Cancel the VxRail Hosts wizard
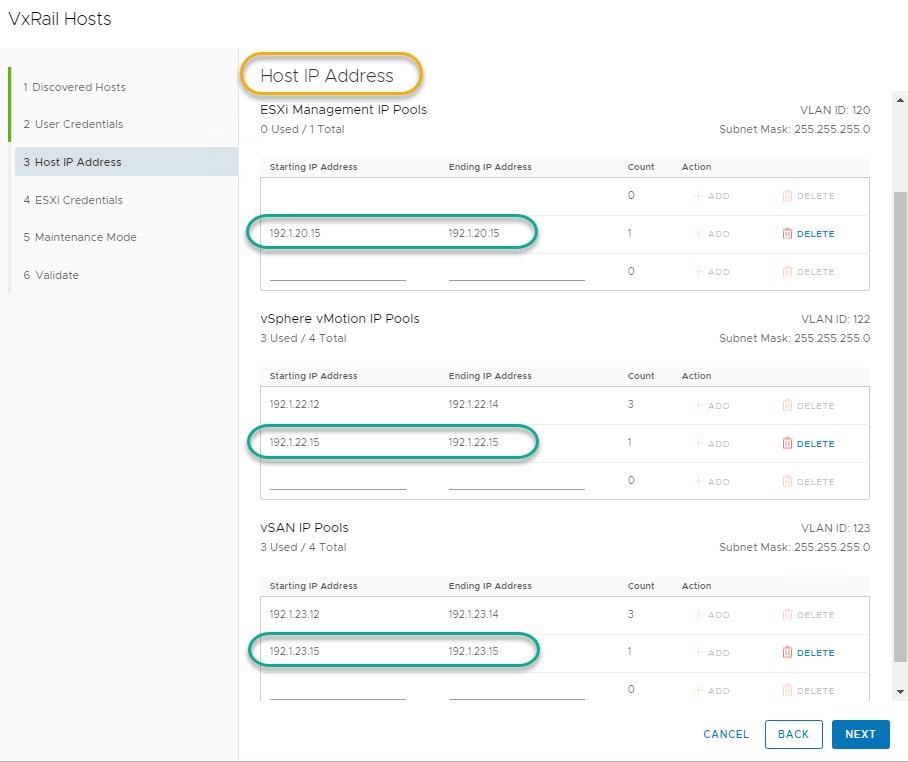908x762 pixels. pyautogui.click(x=726, y=734)
